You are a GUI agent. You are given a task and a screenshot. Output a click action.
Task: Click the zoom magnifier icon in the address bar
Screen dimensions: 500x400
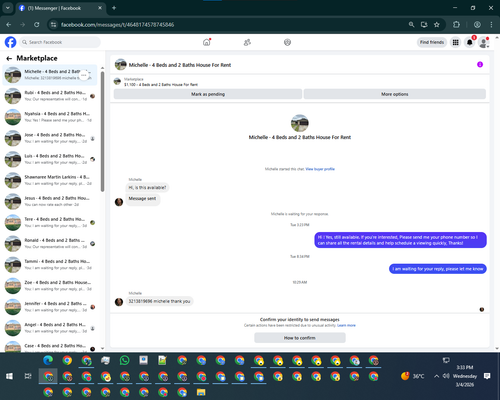coord(411,25)
